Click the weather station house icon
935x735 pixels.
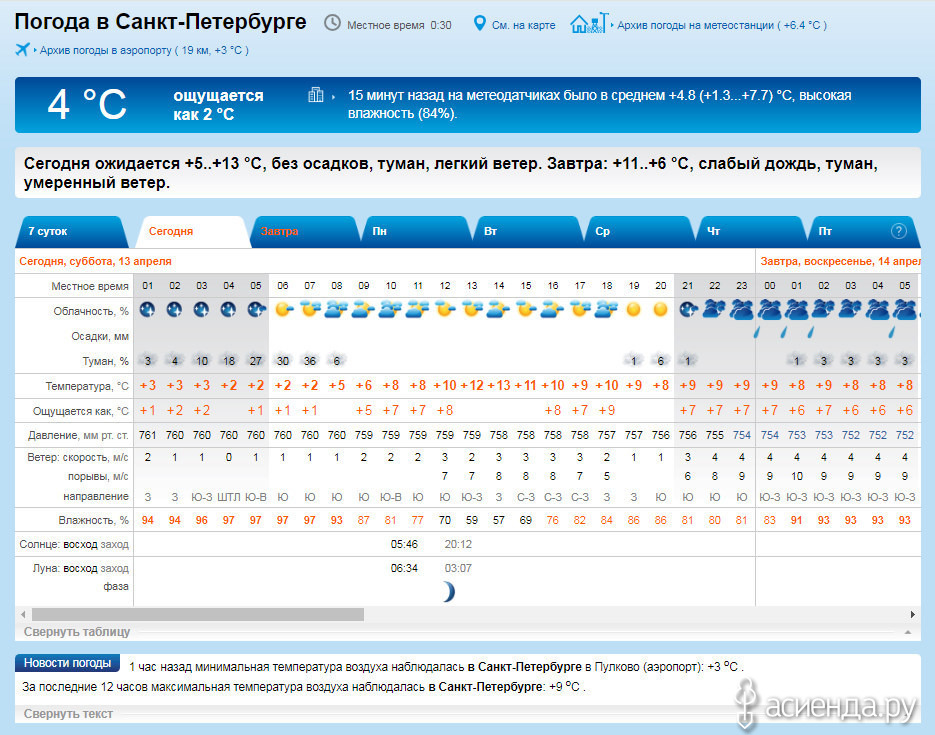tap(589, 23)
